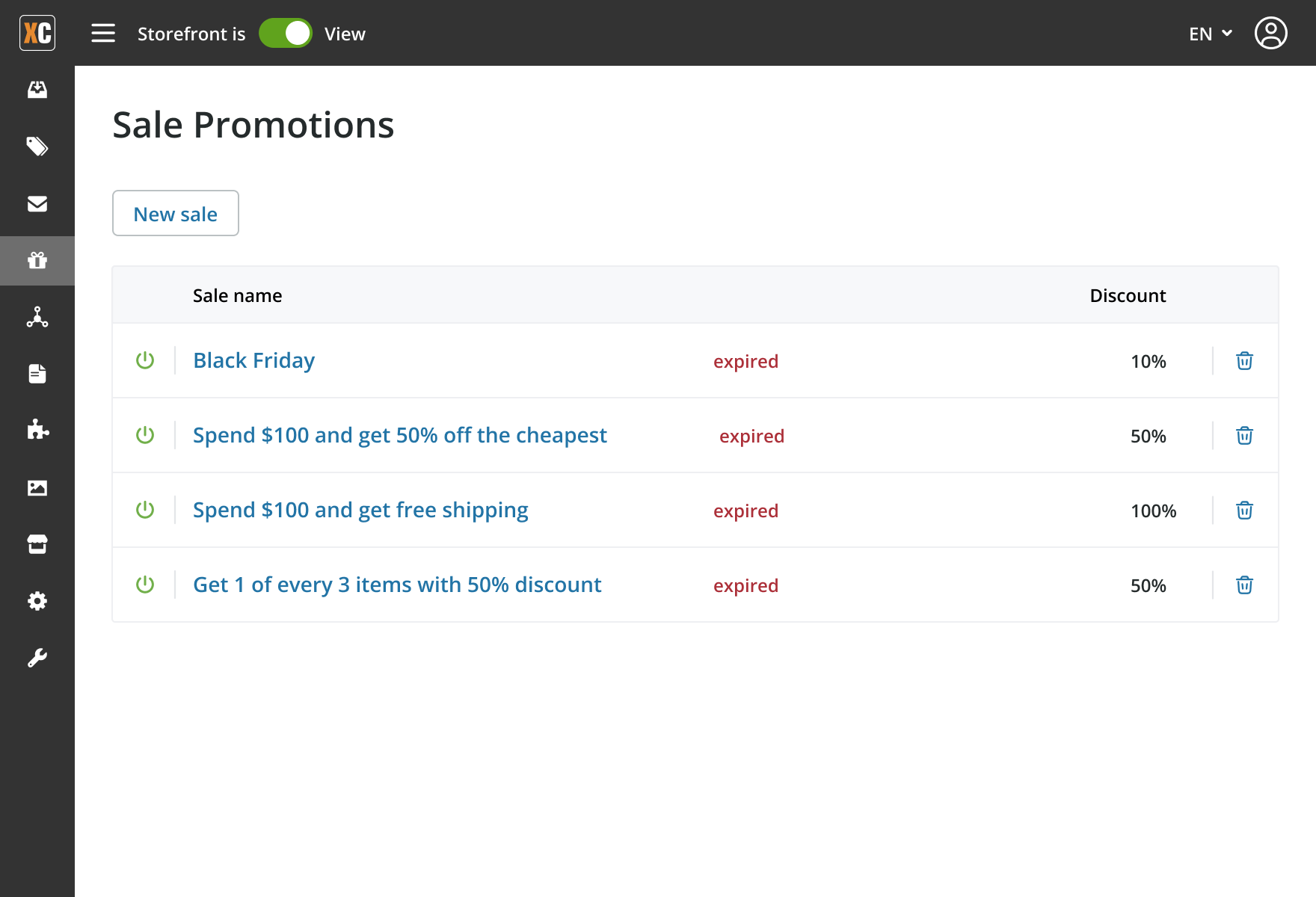The width and height of the screenshot is (1316, 897).
Task: Click the New sale button
Action: [x=175, y=213]
